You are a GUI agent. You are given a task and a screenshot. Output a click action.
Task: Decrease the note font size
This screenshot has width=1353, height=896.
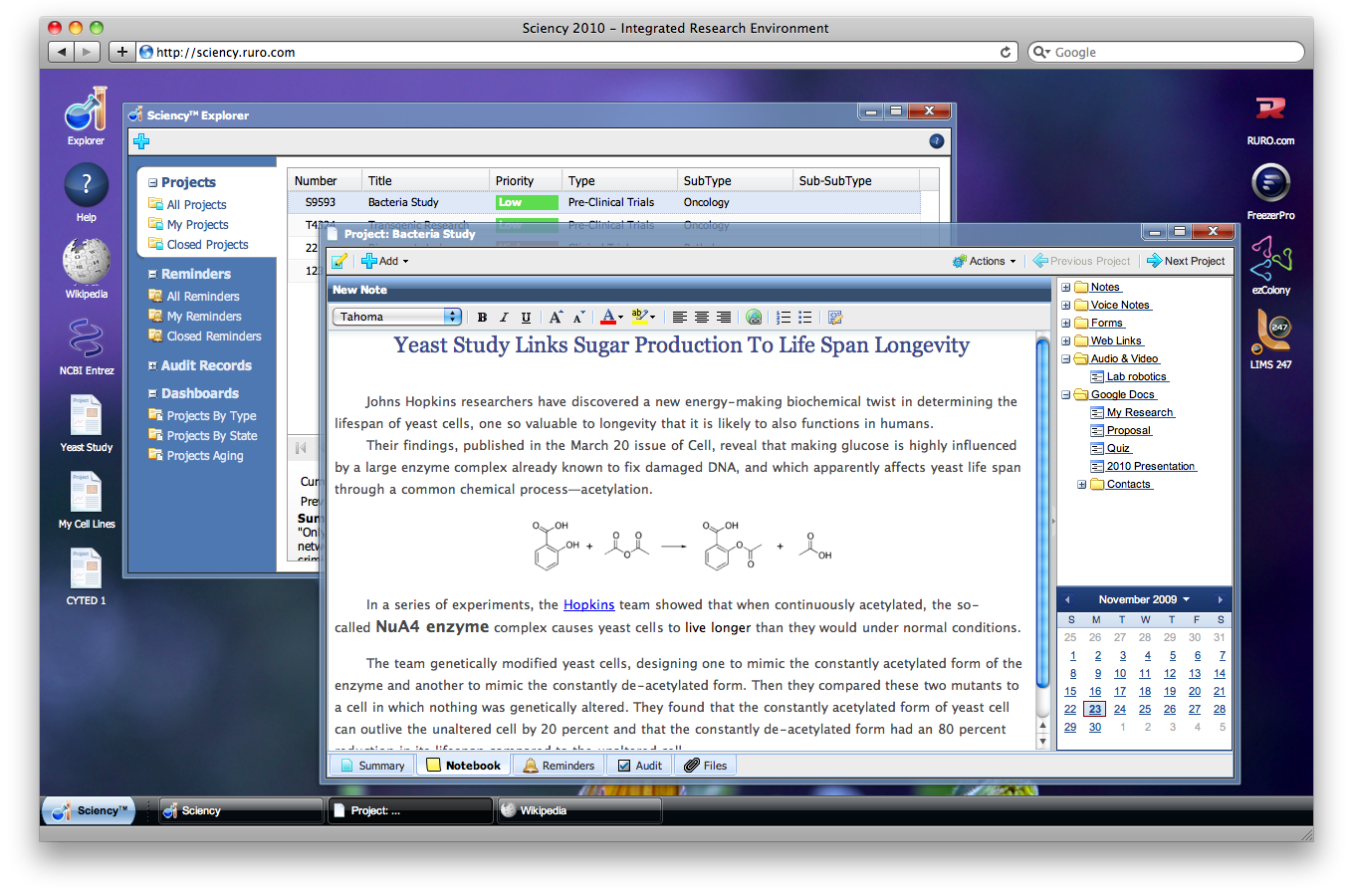click(x=578, y=318)
